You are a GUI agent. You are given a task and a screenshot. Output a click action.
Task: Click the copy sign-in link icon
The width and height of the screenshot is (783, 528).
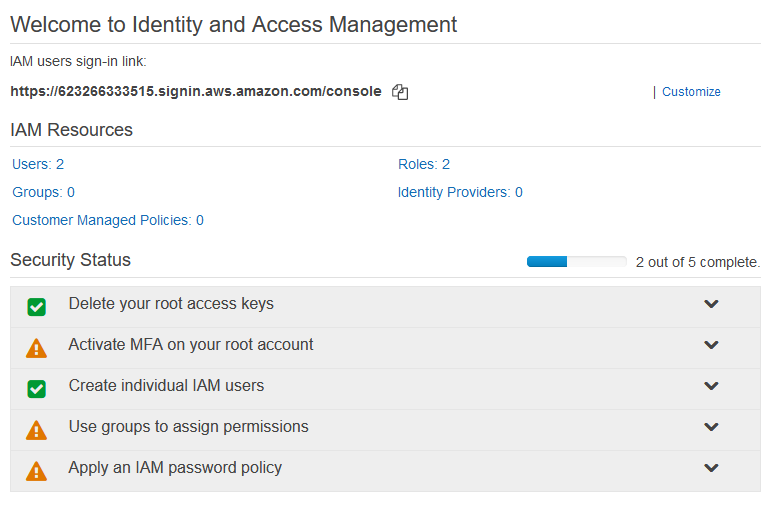click(x=400, y=92)
